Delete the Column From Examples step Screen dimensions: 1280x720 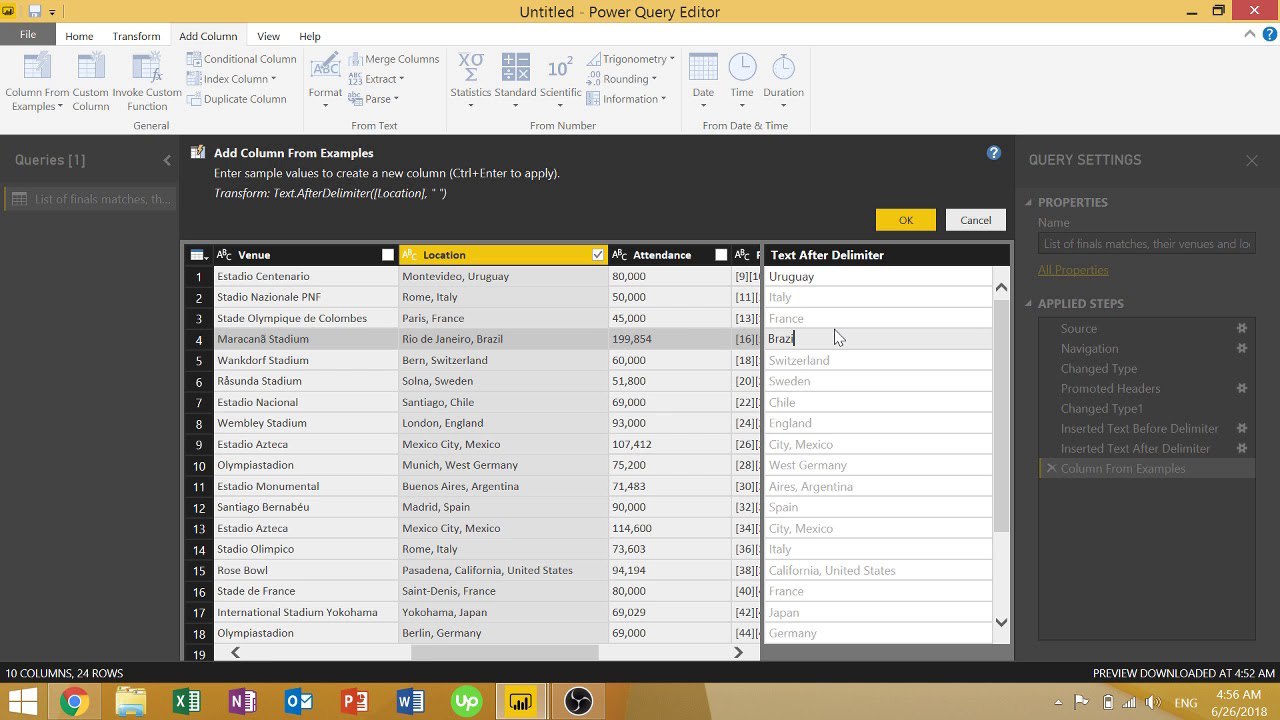[x=1050, y=468]
